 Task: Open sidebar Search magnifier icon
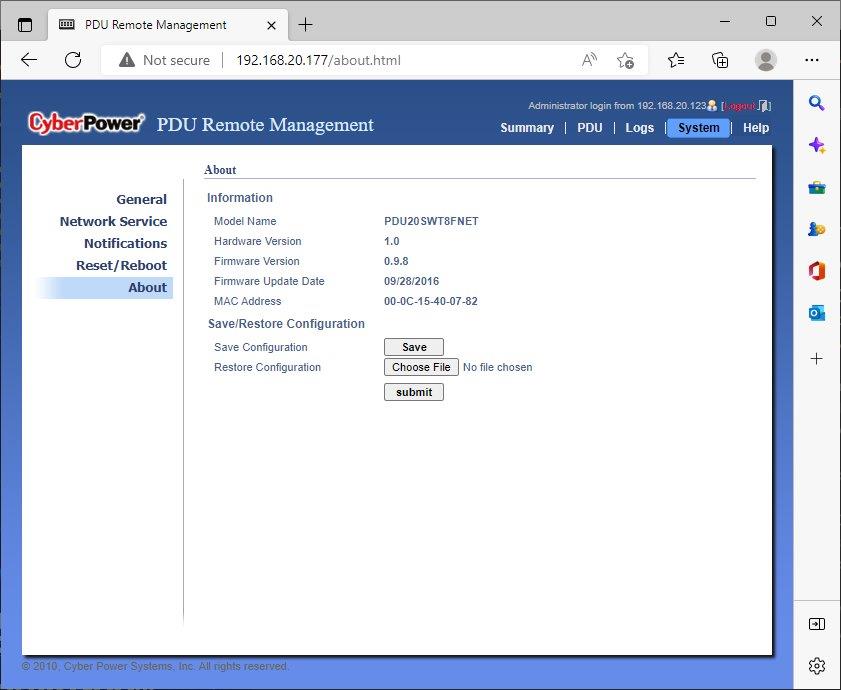tap(816, 102)
